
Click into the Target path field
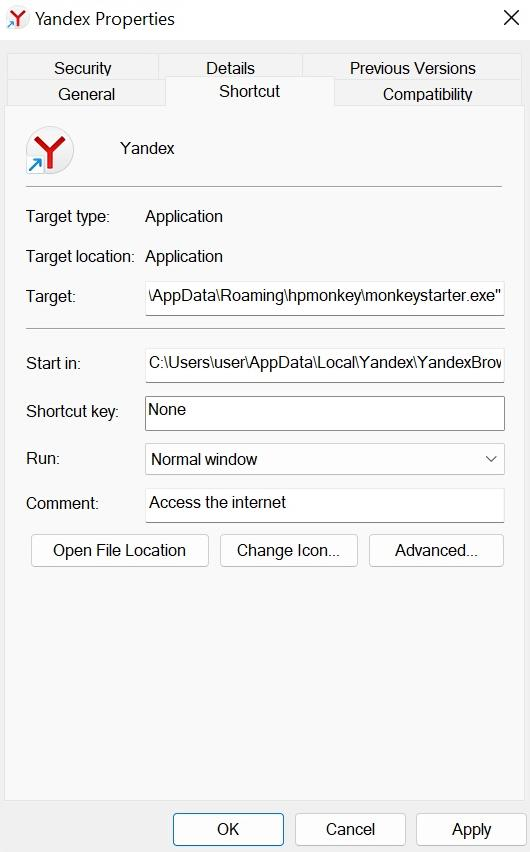[x=325, y=298]
